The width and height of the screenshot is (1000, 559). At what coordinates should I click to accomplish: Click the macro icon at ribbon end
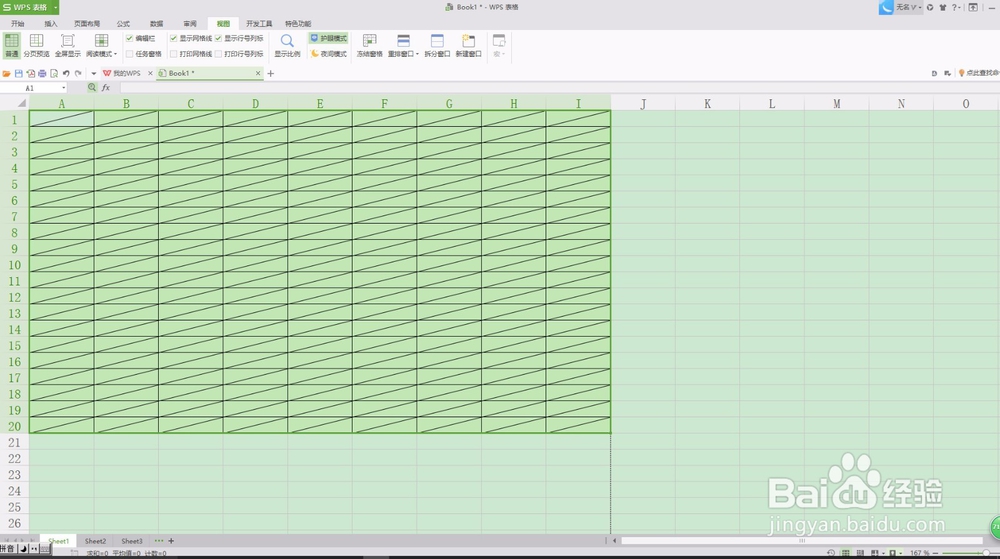(499, 41)
